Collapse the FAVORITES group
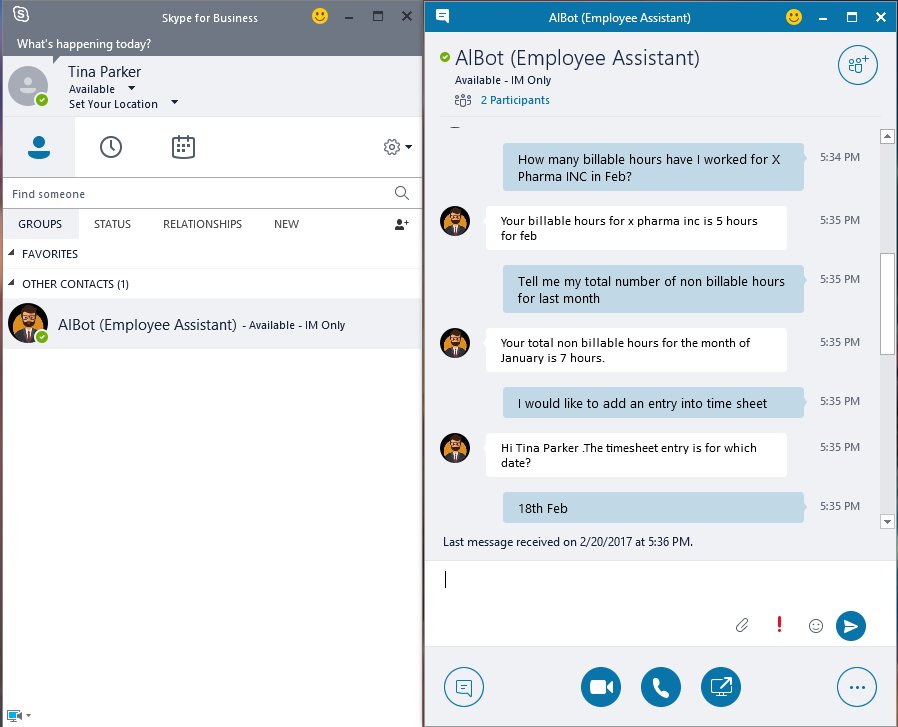Image resolution: width=898 pixels, height=727 pixels. (x=11, y=253)
